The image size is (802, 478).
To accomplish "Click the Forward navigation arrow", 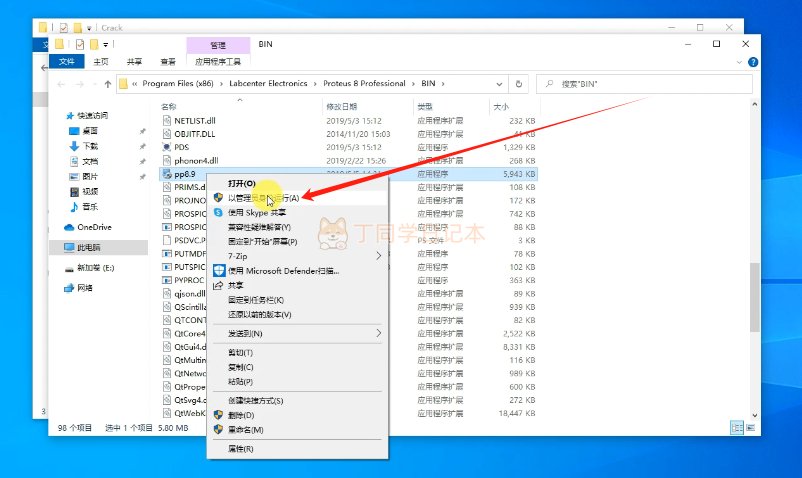I will coord(80,84).
